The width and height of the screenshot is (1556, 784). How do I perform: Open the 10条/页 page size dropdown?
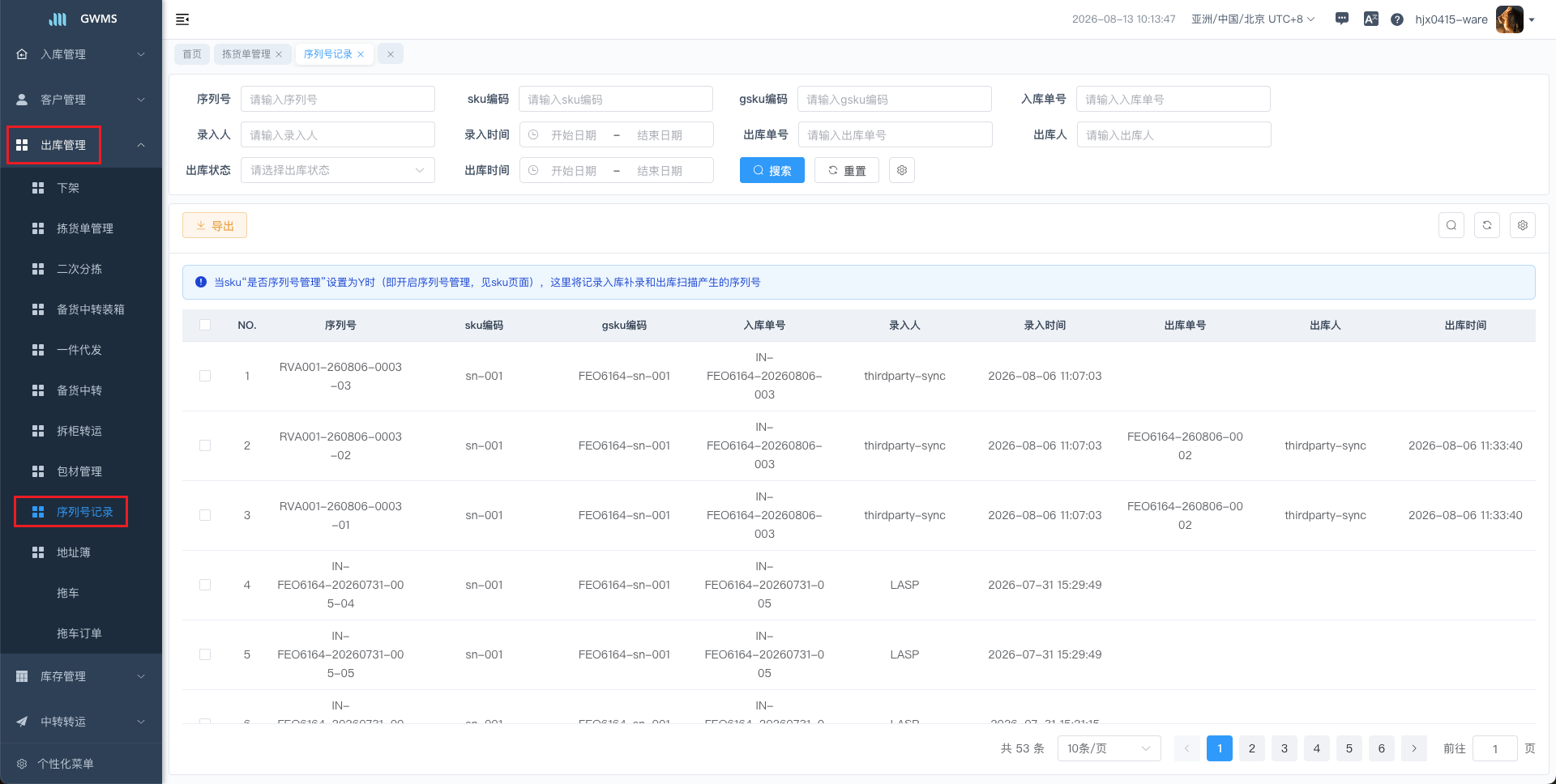pos(1109,748)
